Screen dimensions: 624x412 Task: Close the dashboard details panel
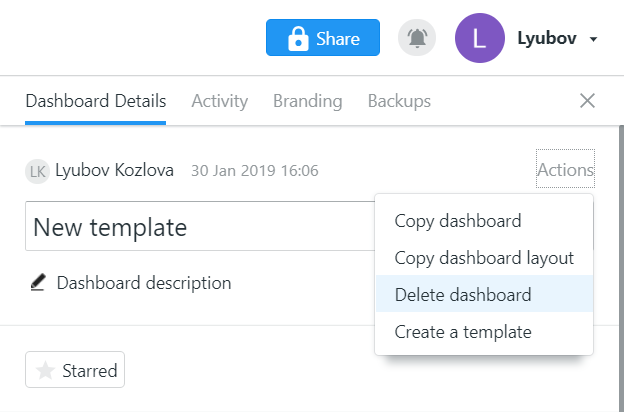click(587, 101)
